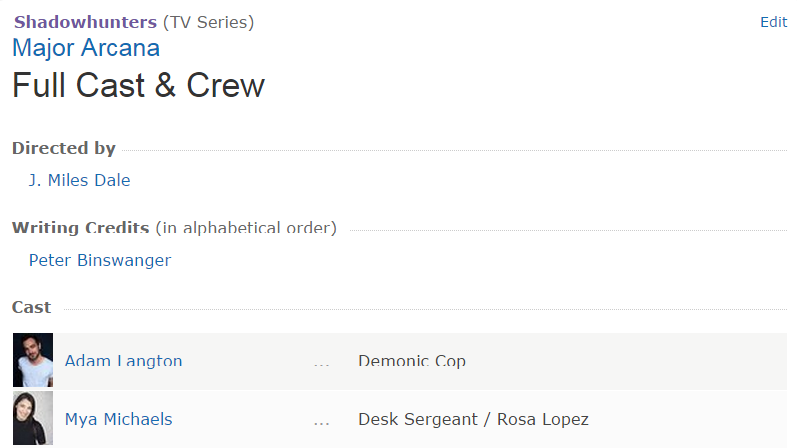
Task: Click the ellipsis in Mya Michaels' row
Action: pyautogui.click(x=321, y=421)
